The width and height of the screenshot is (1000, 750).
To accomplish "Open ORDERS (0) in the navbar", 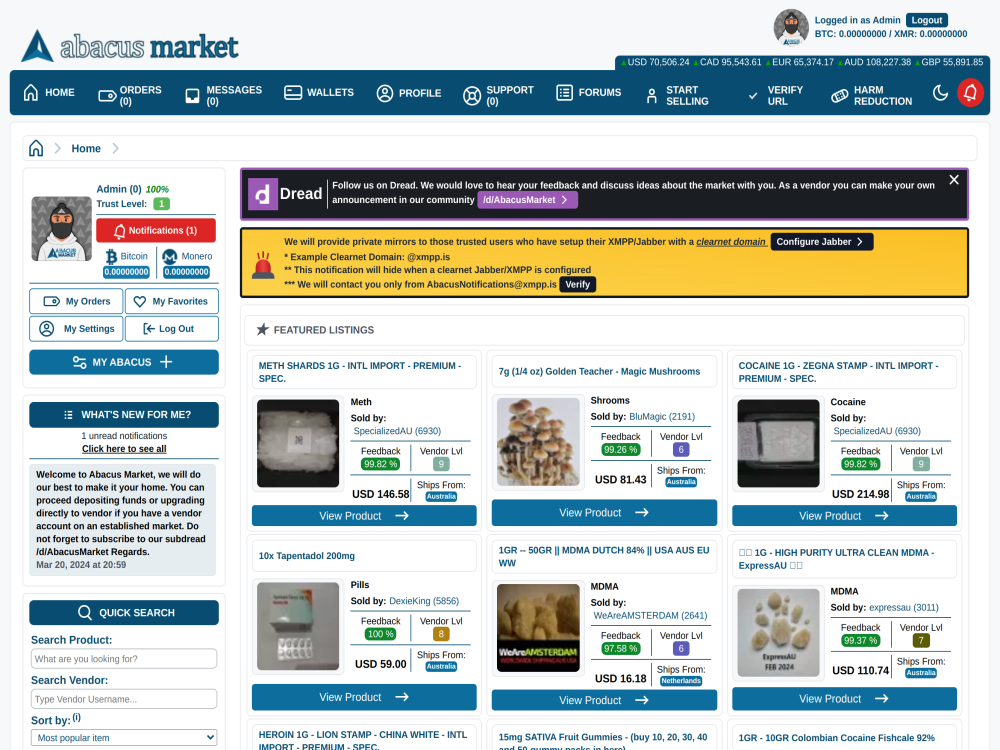I will [x=130, y=96].
